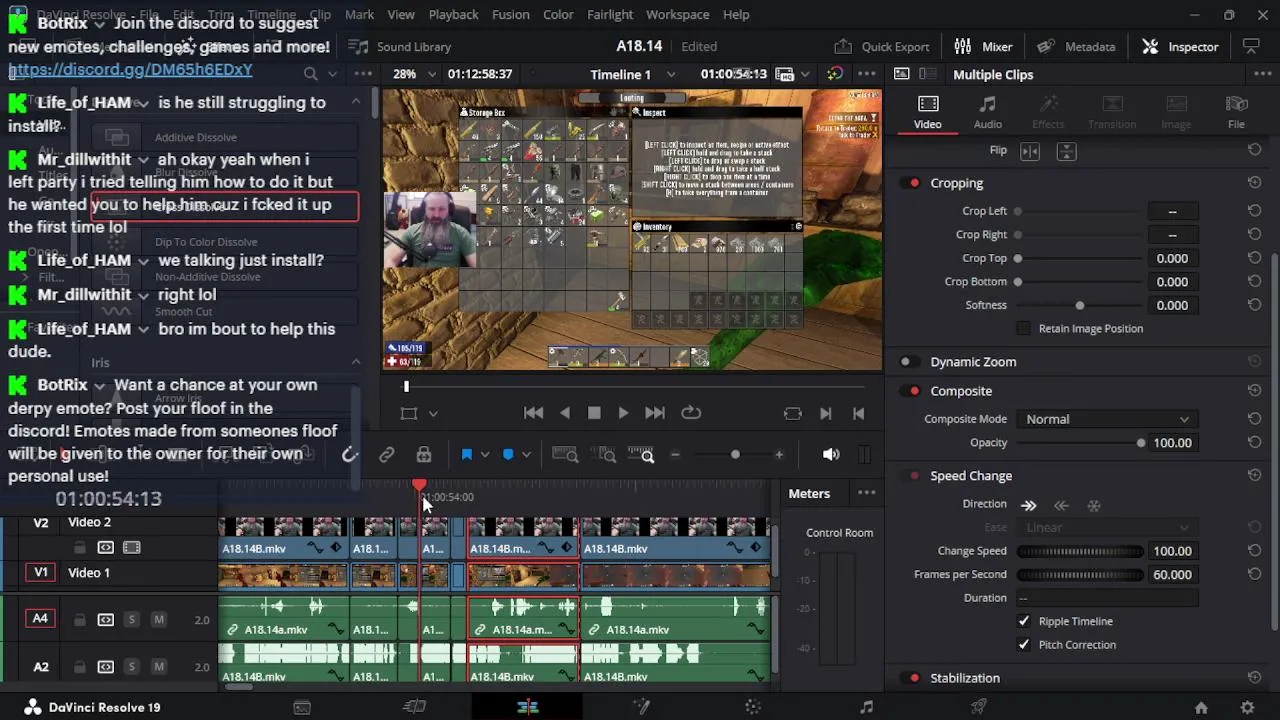
Task: Click the Quick Export button
Action: [x=882, y=46]
